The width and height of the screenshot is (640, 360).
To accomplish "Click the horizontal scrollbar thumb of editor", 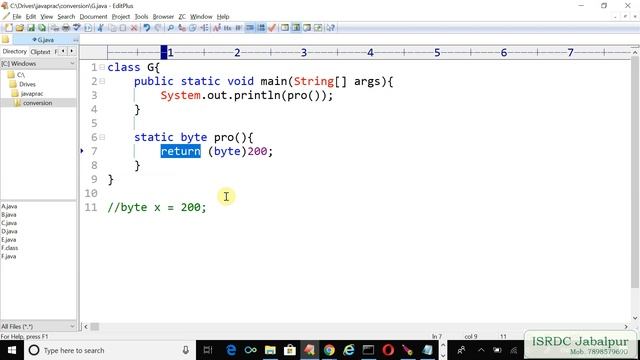I will [95, 327].
